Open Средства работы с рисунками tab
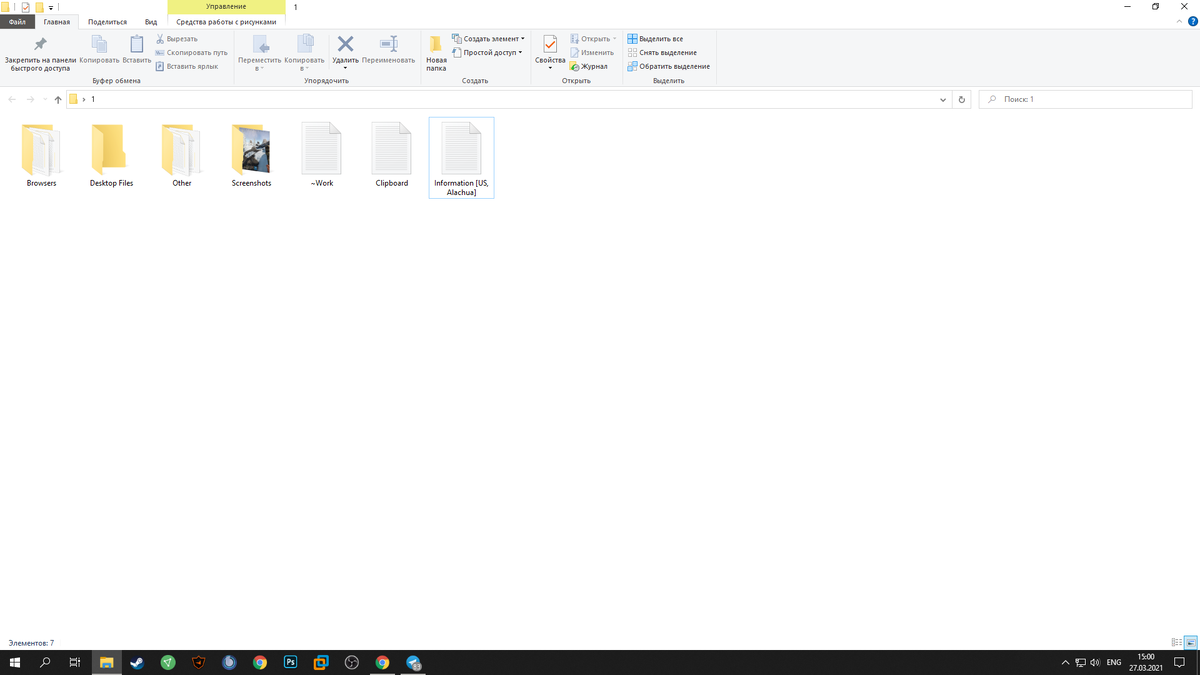Image resolution: width=1200 pixels, height=675 pixels. pyautogui.click(x=226, y=21)
